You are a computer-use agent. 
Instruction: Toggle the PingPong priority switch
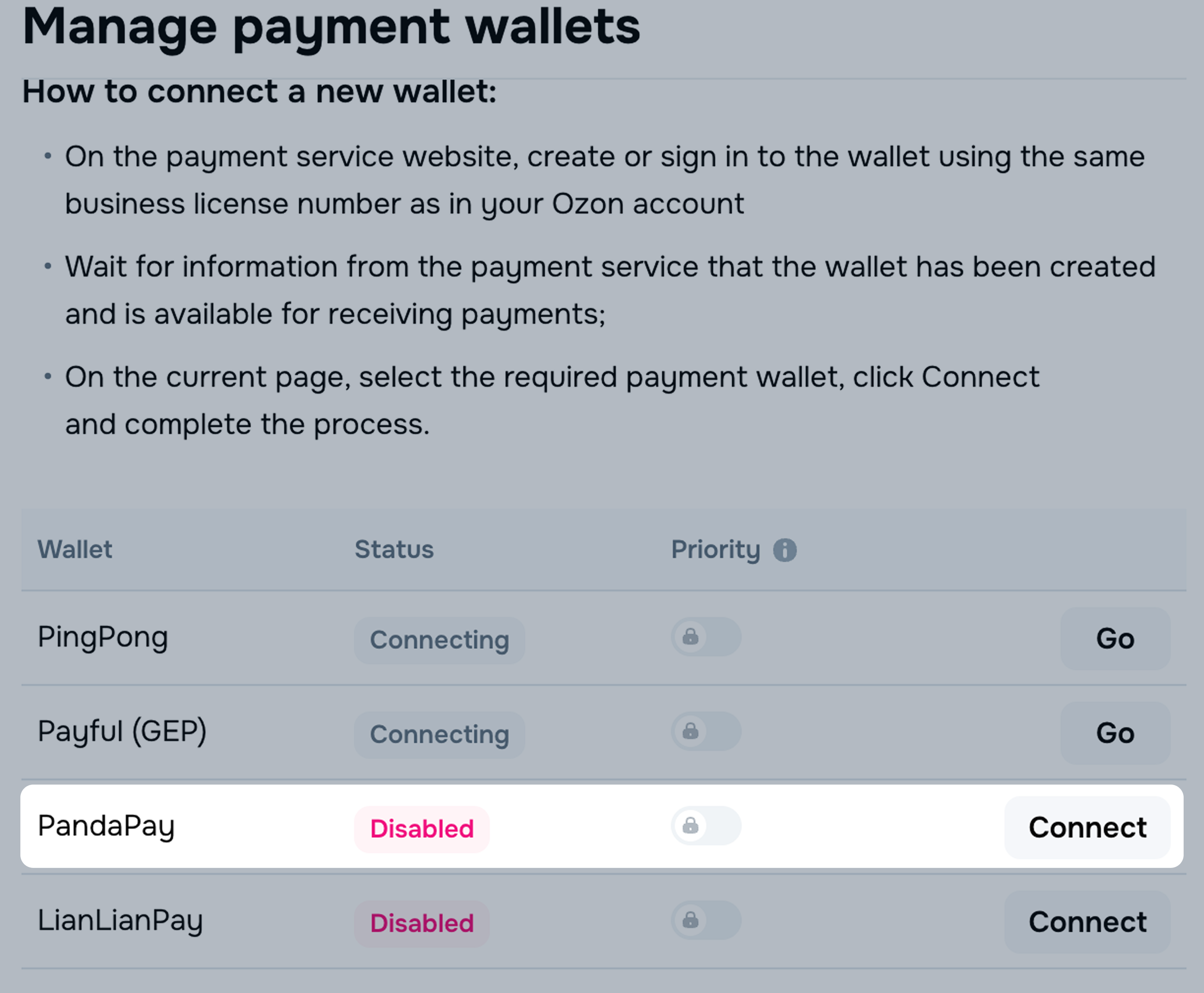pos(706,637)
